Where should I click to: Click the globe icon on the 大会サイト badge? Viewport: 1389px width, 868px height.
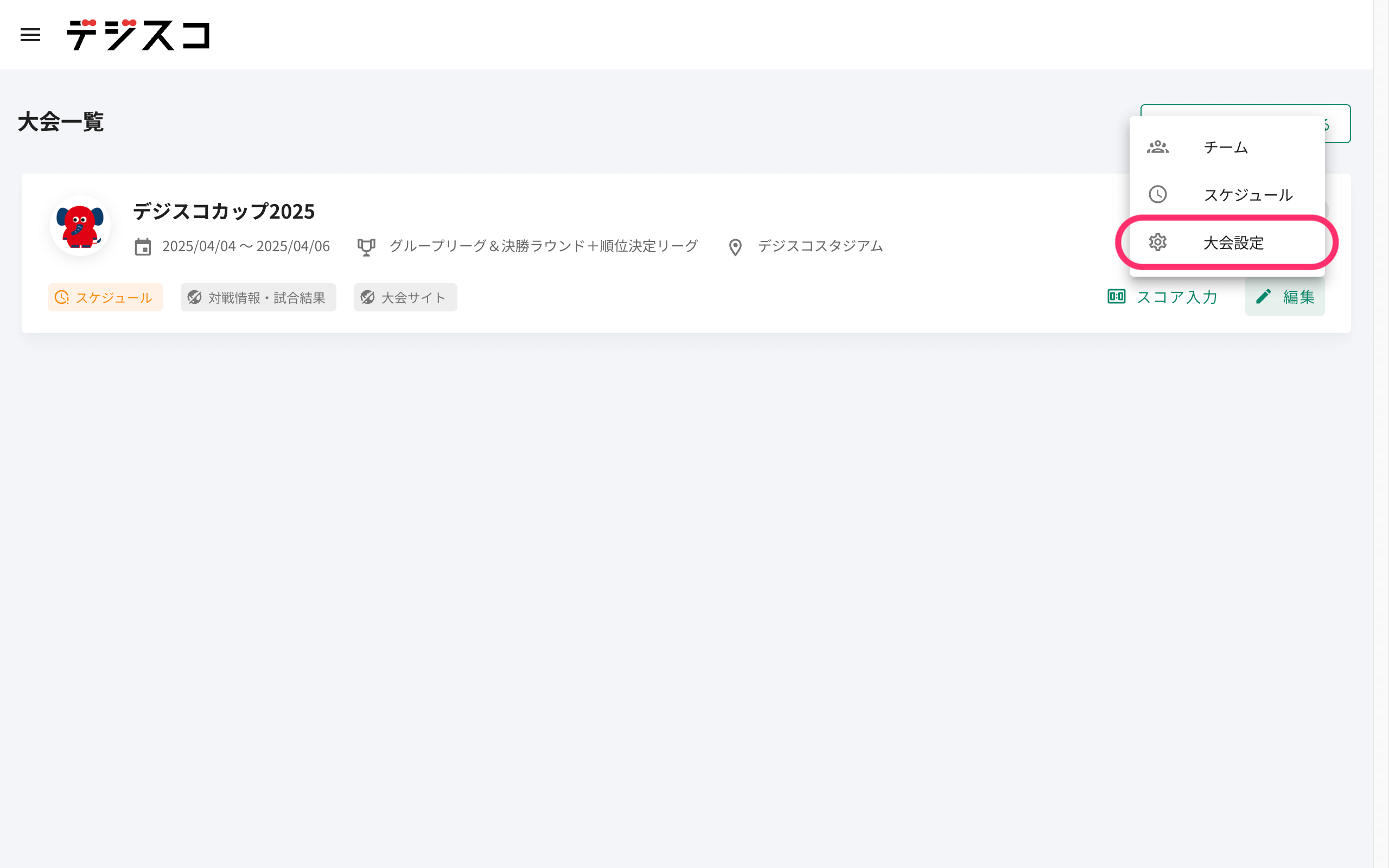pyautogui.click(x=369, y=297)
